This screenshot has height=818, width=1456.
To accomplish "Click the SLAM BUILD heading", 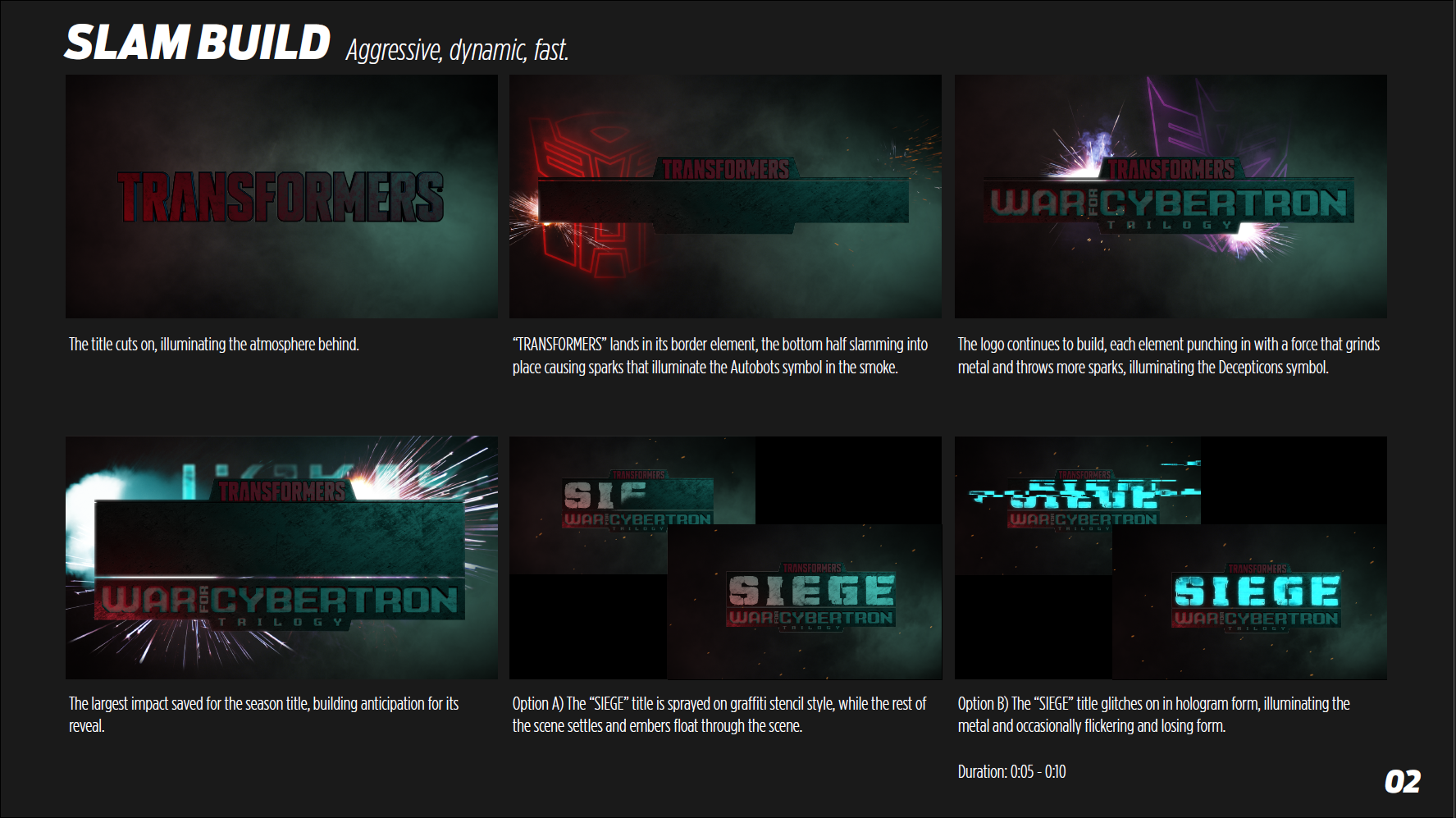I will pyautogui.click(x=198, y=43).
